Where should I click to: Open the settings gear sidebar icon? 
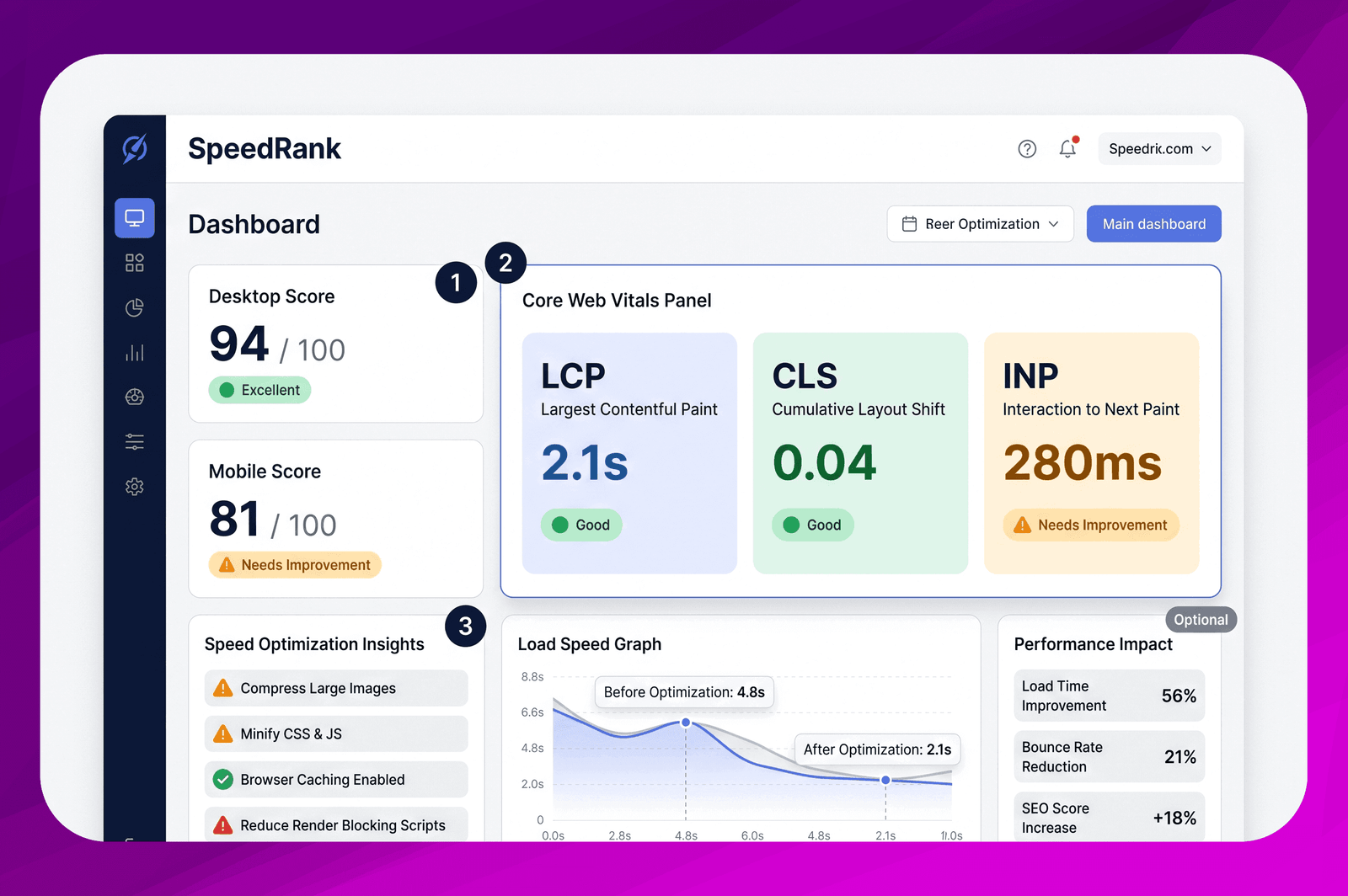135,487
